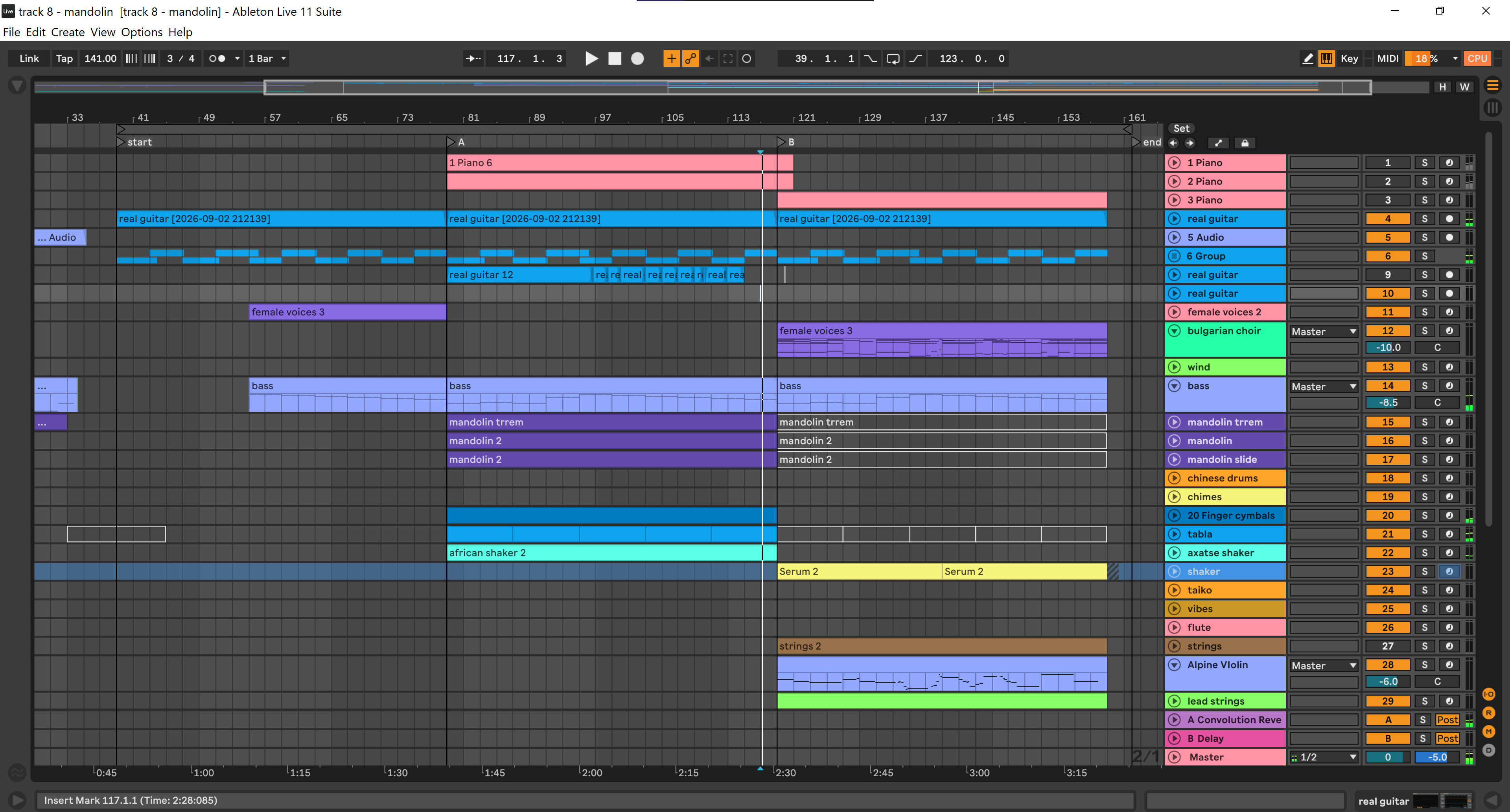Click the Tap tempo button

64,59
